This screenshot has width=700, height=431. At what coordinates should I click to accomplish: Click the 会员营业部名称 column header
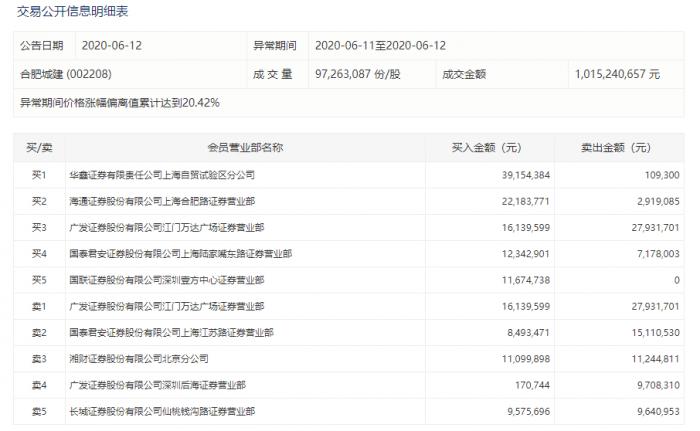pos(245,147)
